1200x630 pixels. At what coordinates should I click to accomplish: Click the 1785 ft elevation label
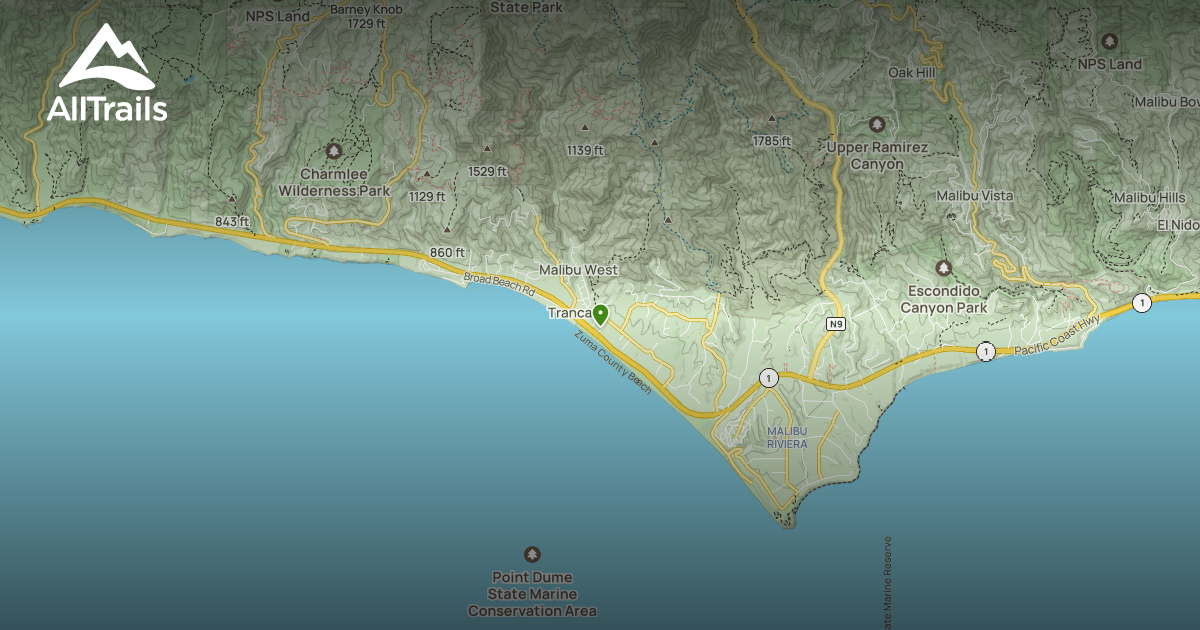(772, 141)
